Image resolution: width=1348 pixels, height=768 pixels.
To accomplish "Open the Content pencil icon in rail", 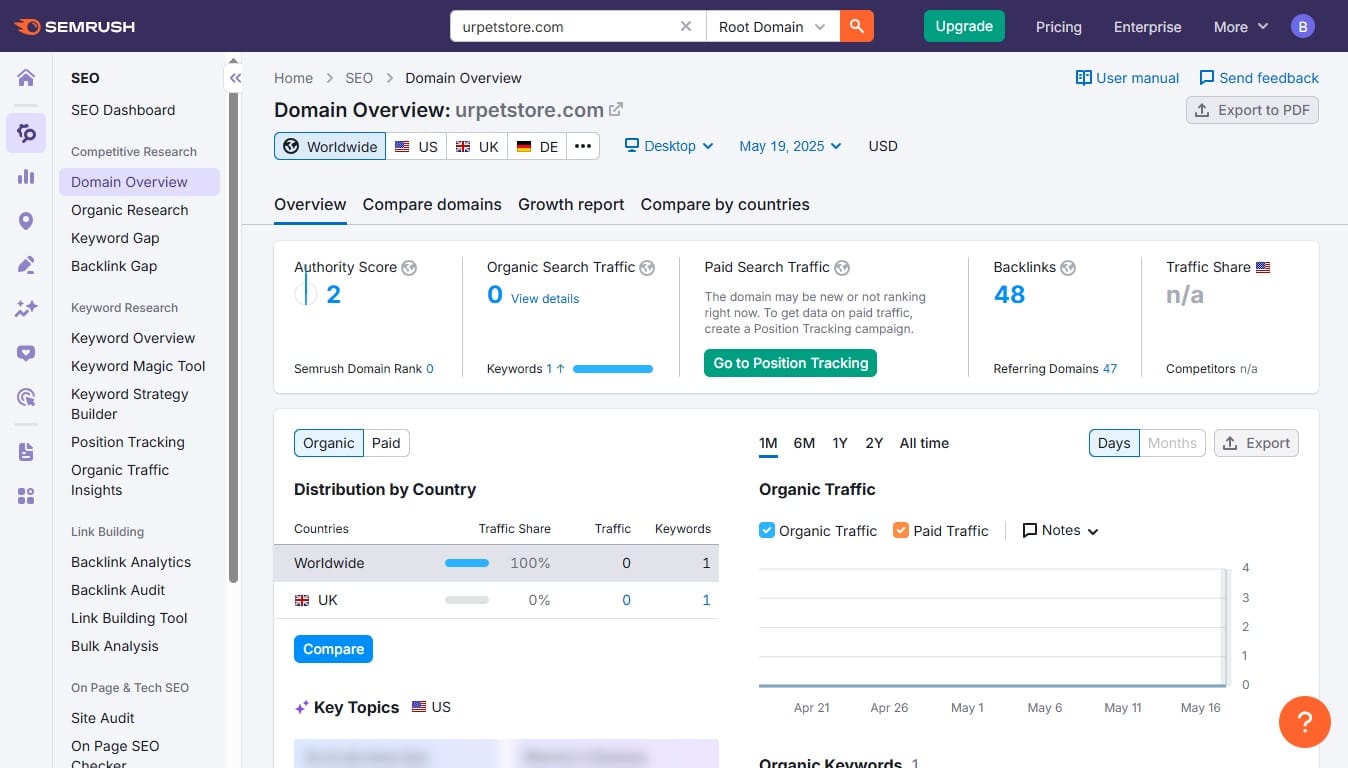I will pos(26,265).
